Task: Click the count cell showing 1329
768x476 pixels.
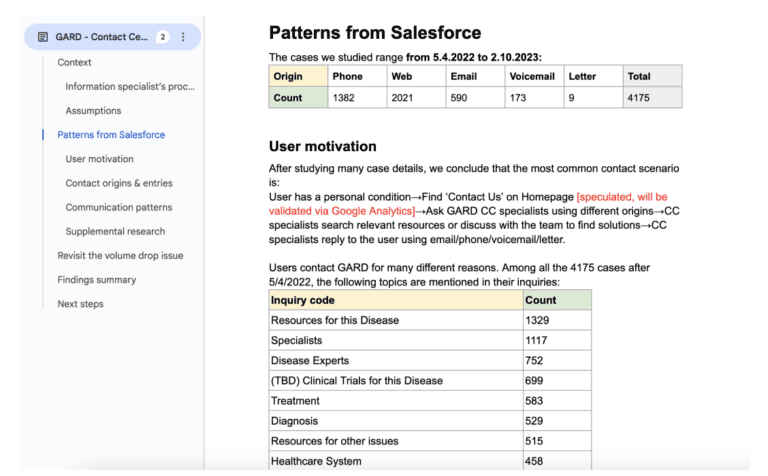Action: (557, 320)
